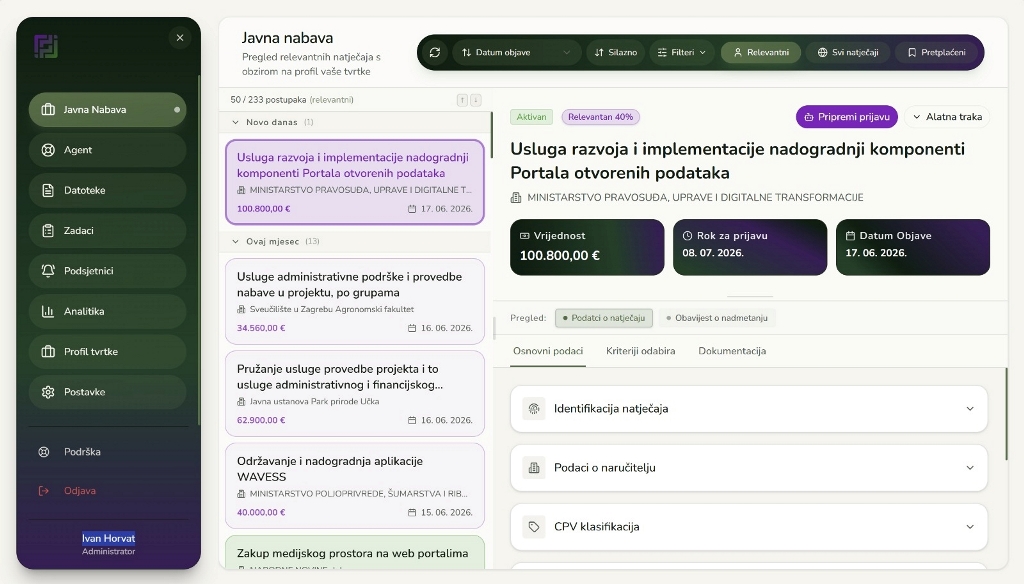Click the 17. 06. 2026. date in the list card

[447, 209]
